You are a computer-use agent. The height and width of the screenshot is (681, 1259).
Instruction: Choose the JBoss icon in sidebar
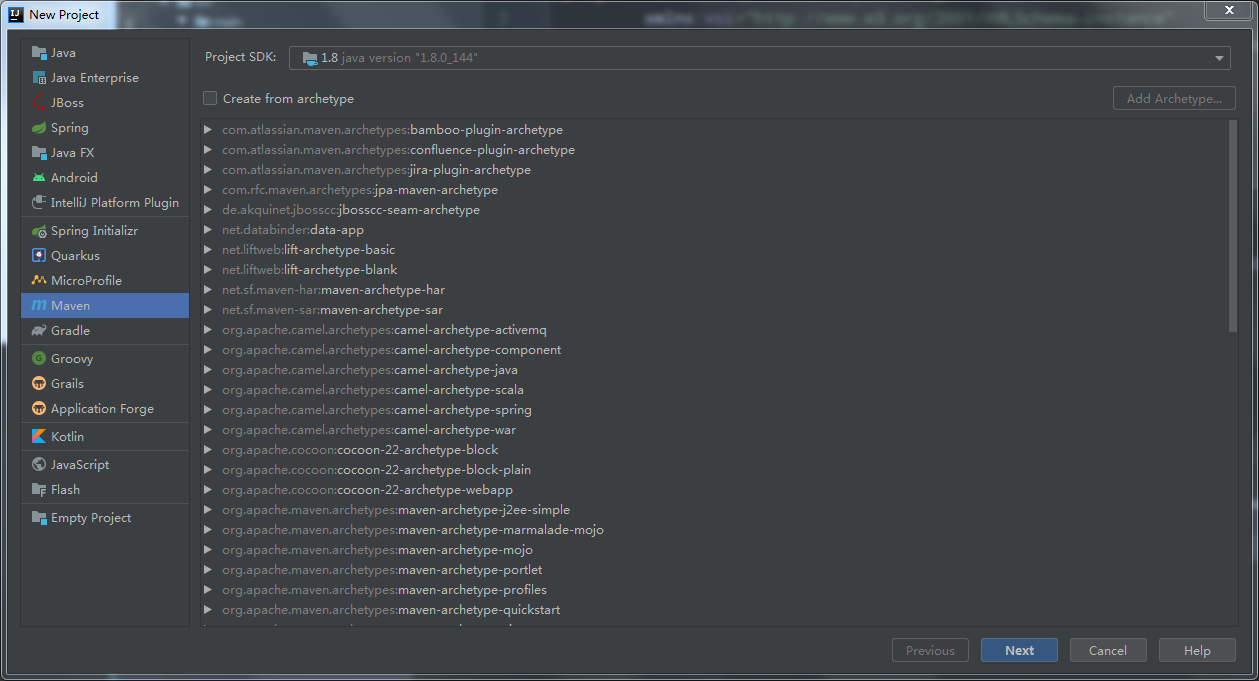point(39,103)
